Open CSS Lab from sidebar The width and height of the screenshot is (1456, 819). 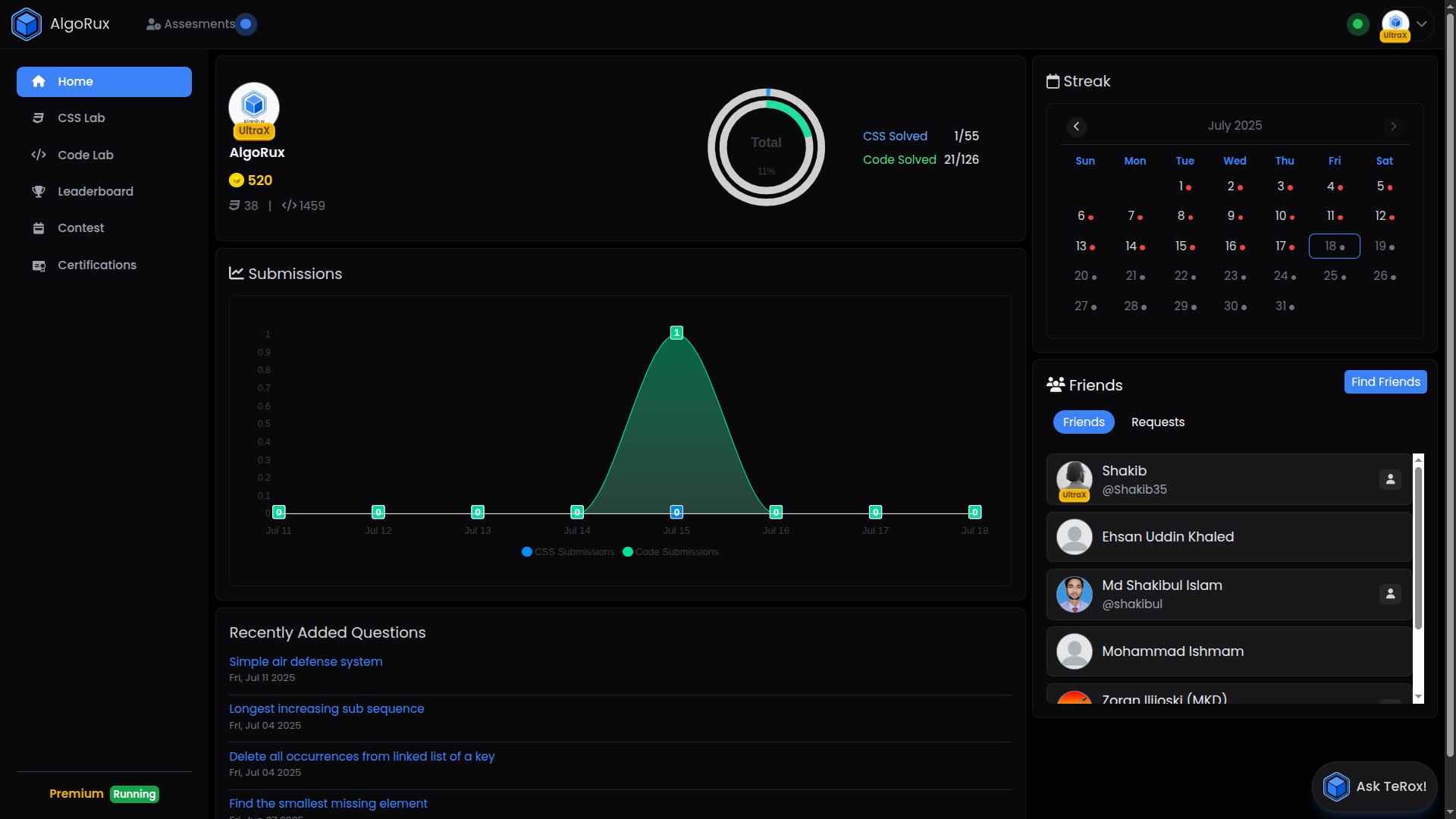[104, 118]
